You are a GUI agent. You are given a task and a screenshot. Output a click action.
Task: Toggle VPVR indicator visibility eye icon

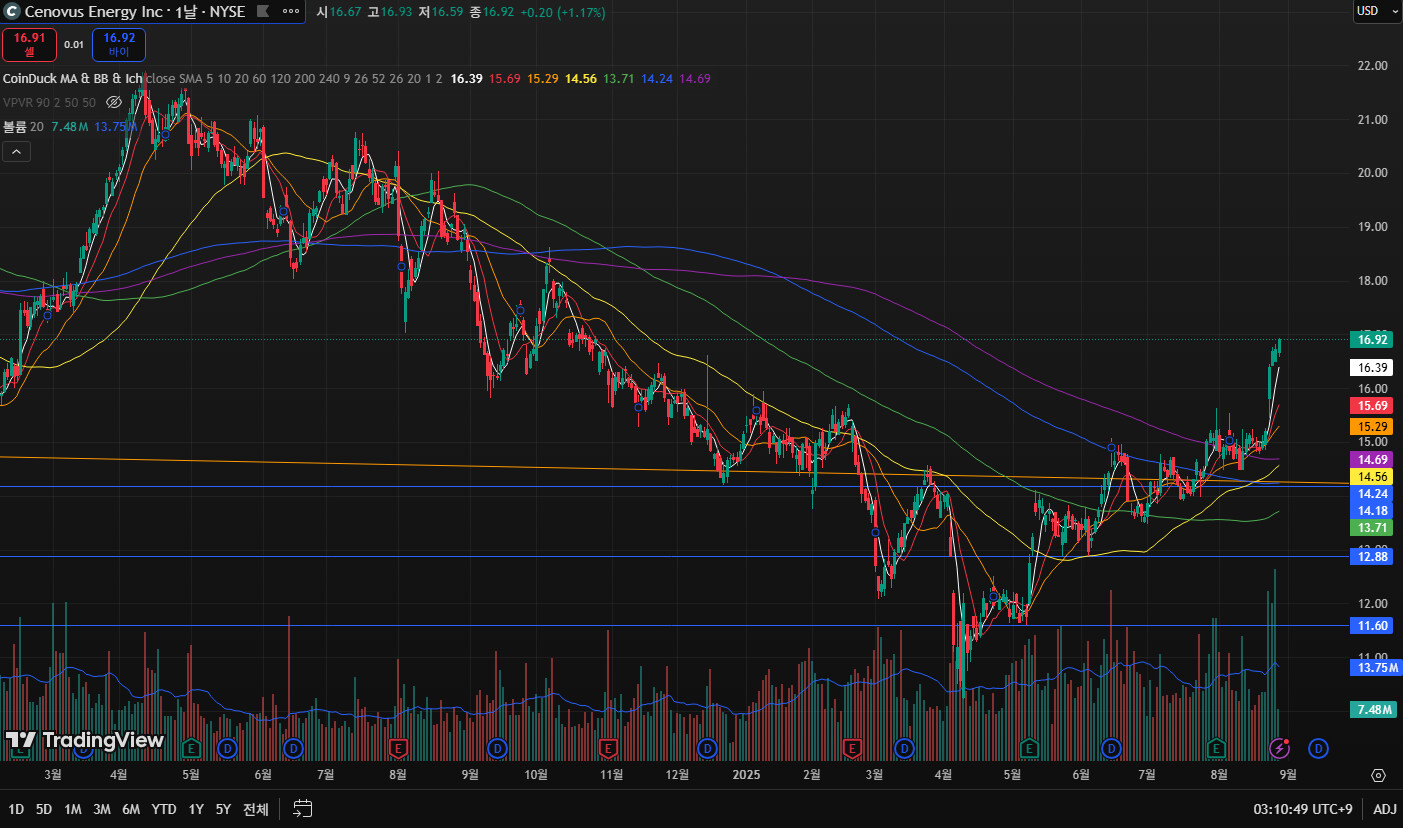click(x=114, y=102)
